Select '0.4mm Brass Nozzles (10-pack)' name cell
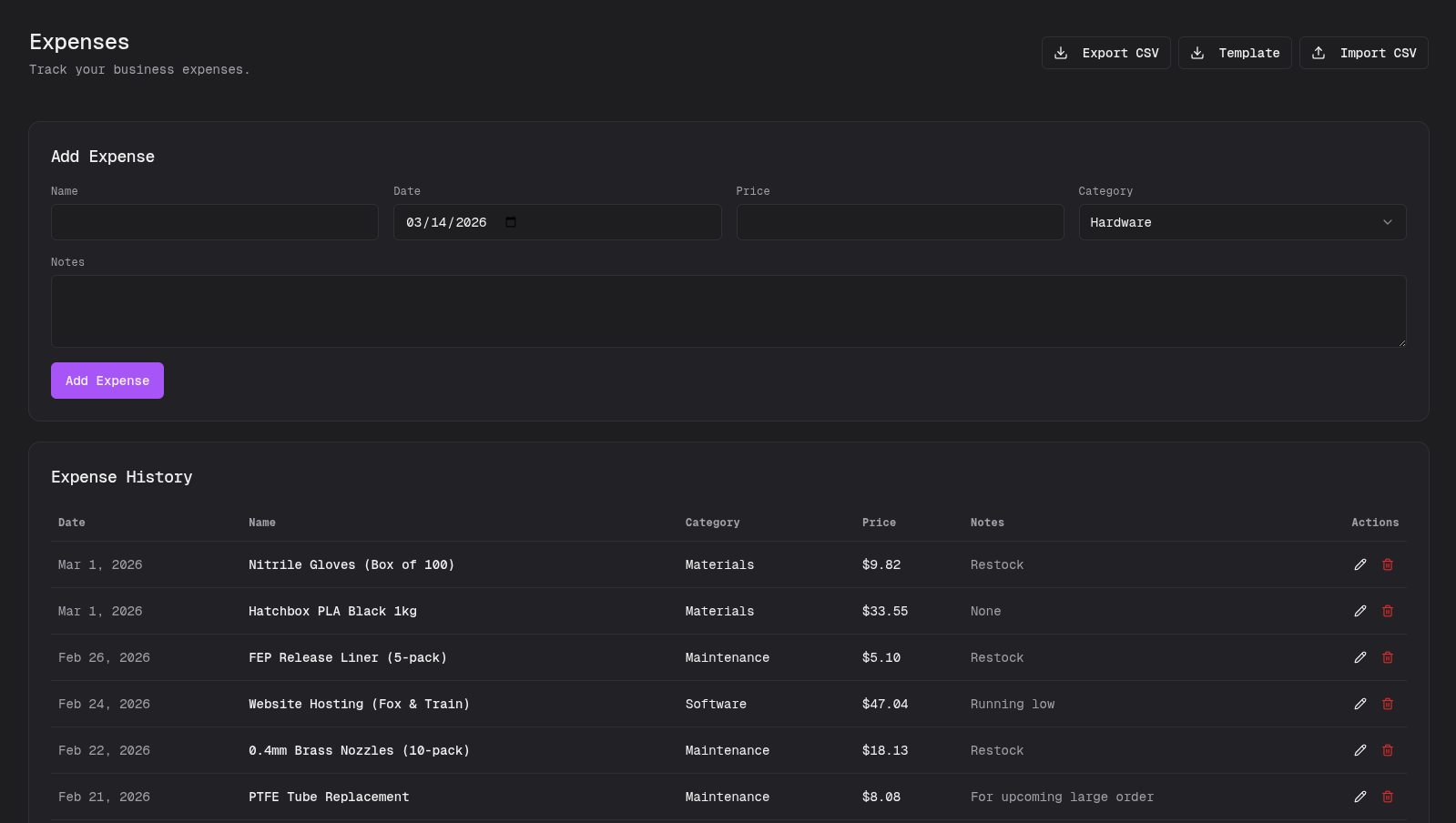Screen dimensions: 1456x823 pyautogui.click(x=359, y=750)
